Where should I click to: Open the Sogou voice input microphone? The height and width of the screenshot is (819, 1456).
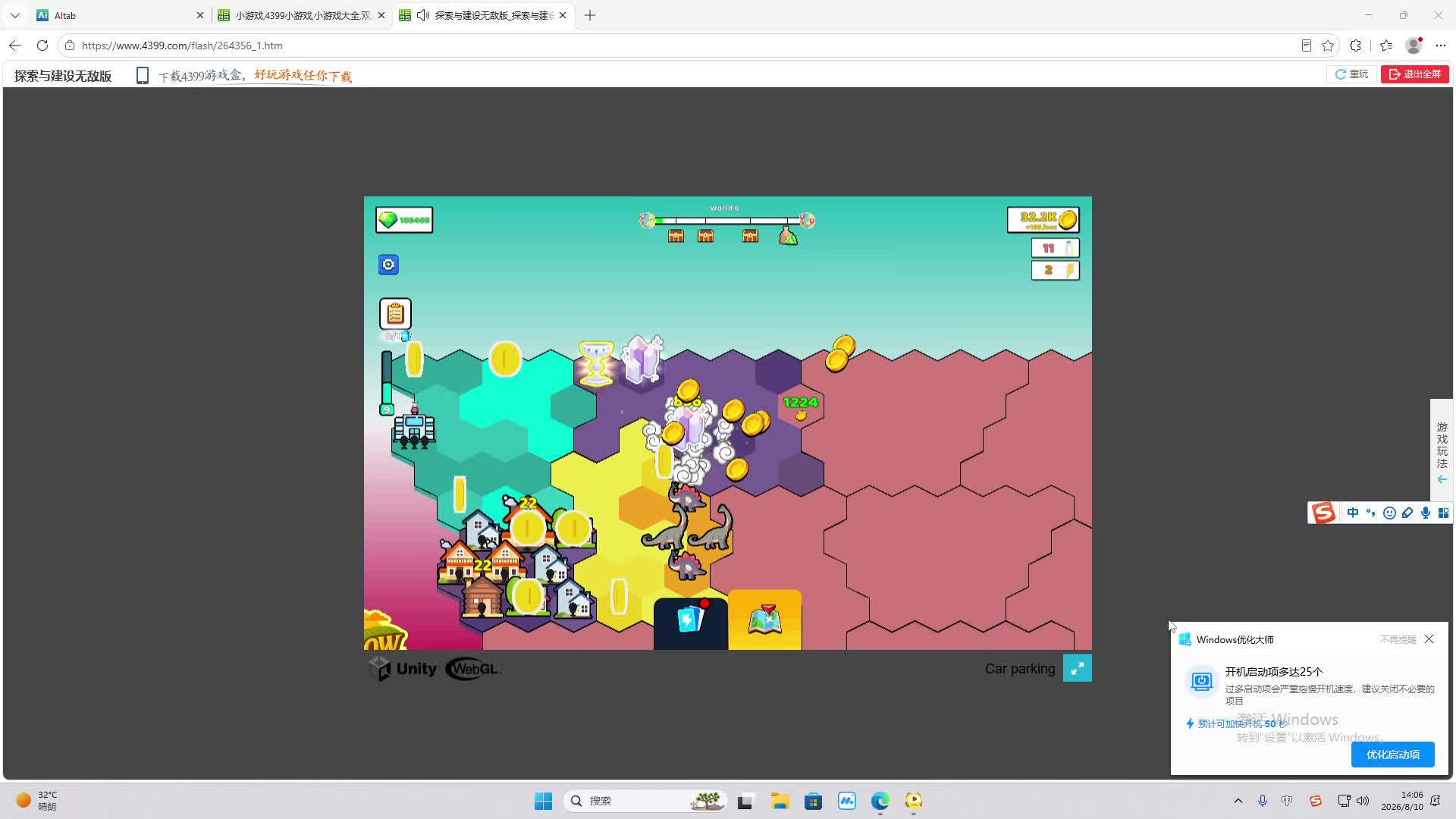[1426, 513]
